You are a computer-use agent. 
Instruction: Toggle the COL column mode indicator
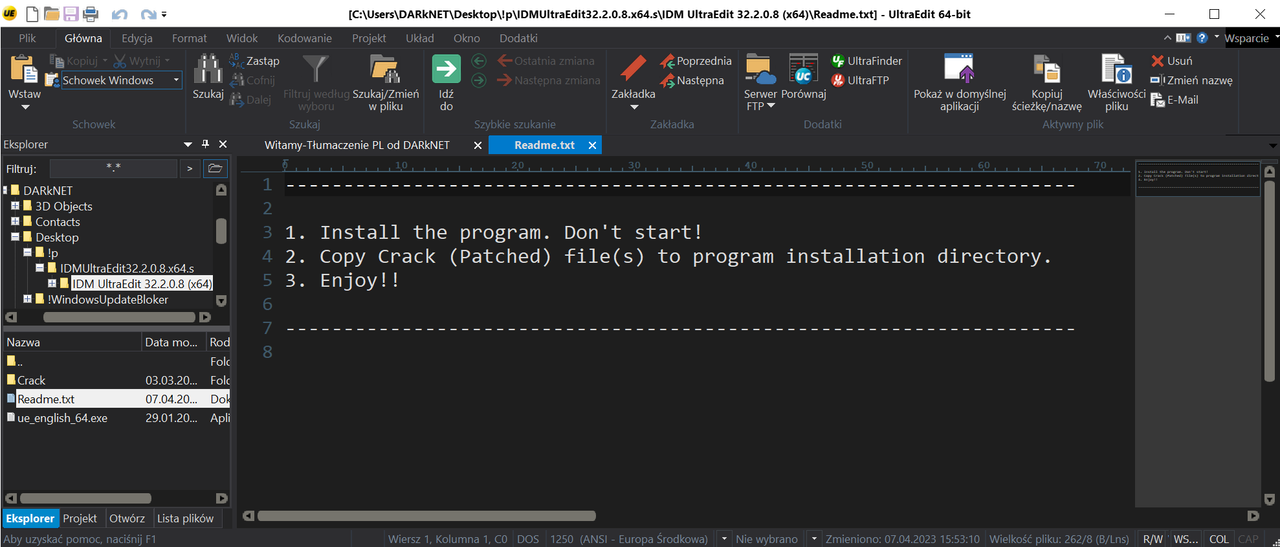click(1218, 538)
